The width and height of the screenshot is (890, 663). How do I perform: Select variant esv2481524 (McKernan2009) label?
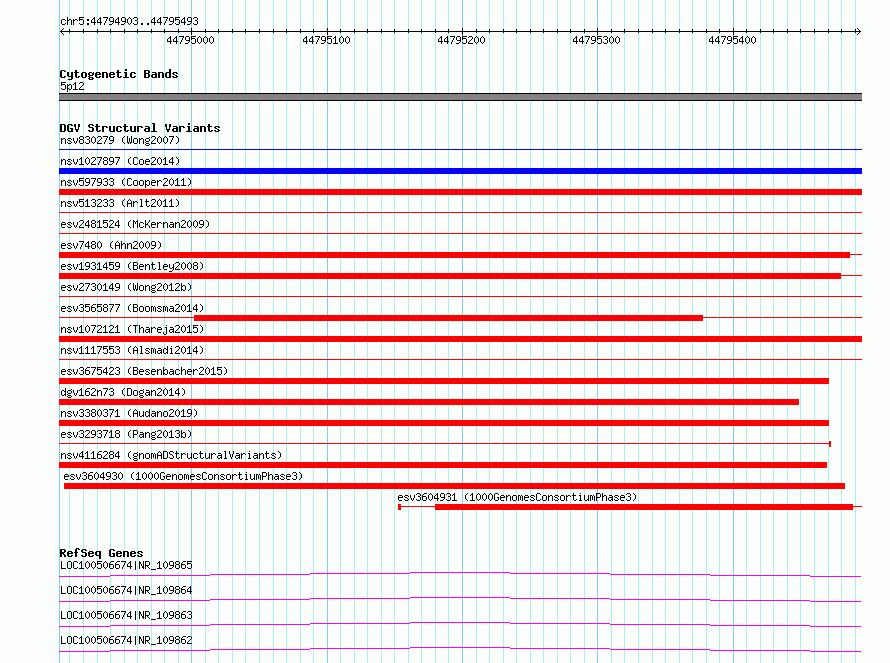tap(135, 224)
